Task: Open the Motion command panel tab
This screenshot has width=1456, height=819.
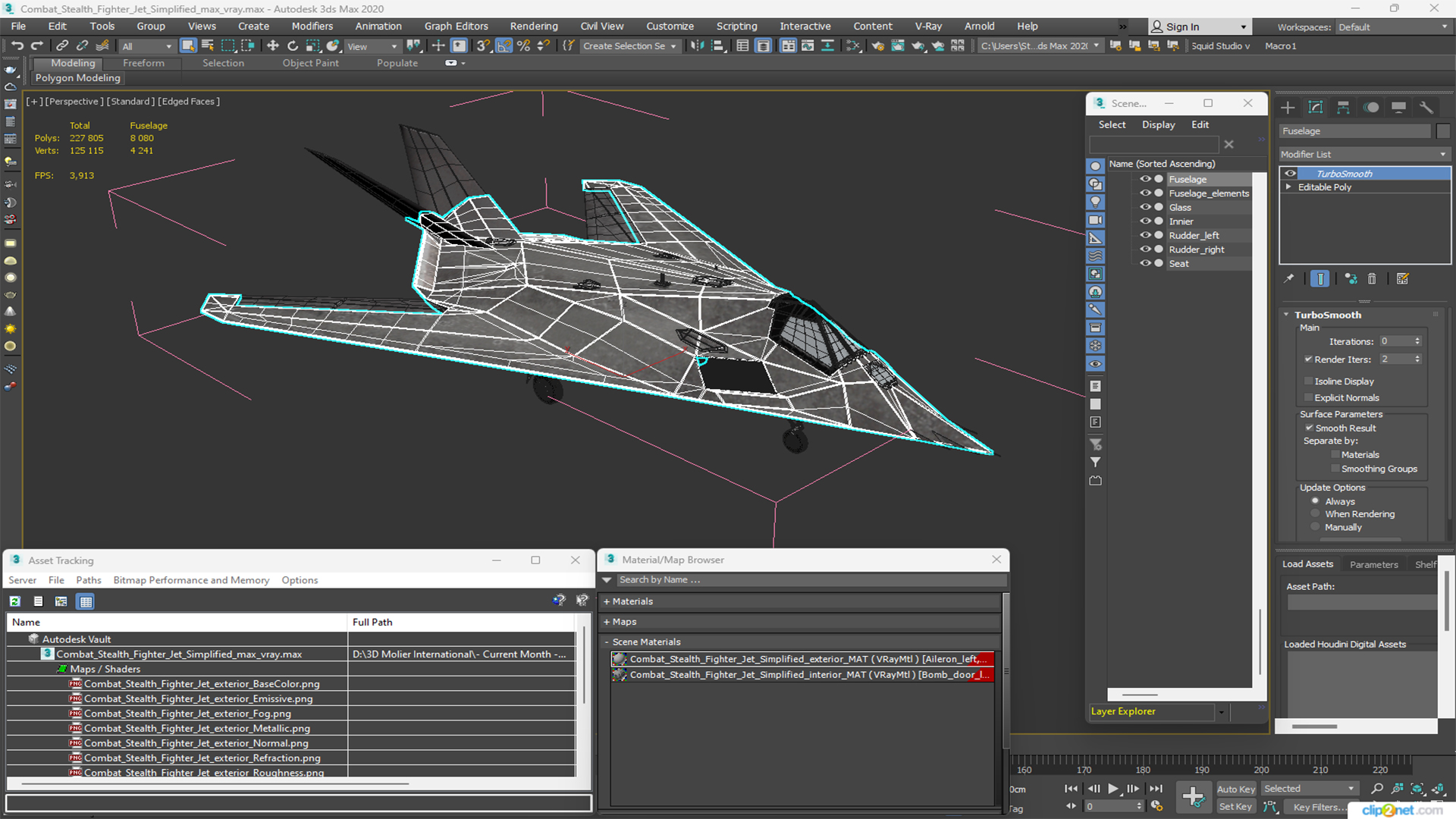Action: click(1371, 108)
